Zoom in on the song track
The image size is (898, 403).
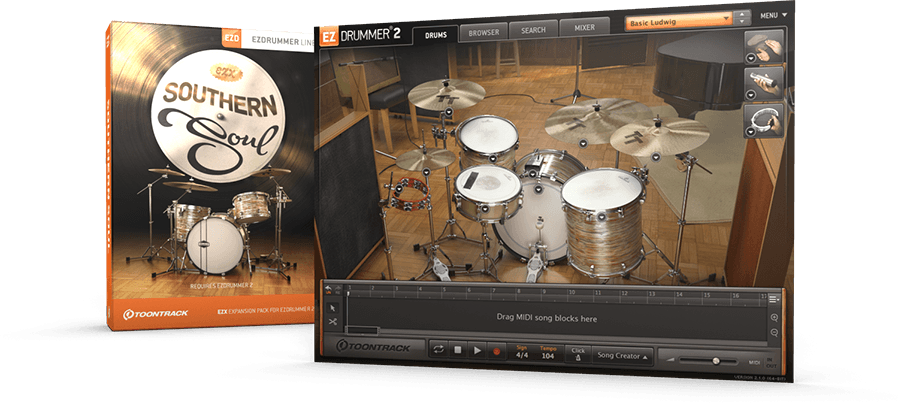click(774, 318)
